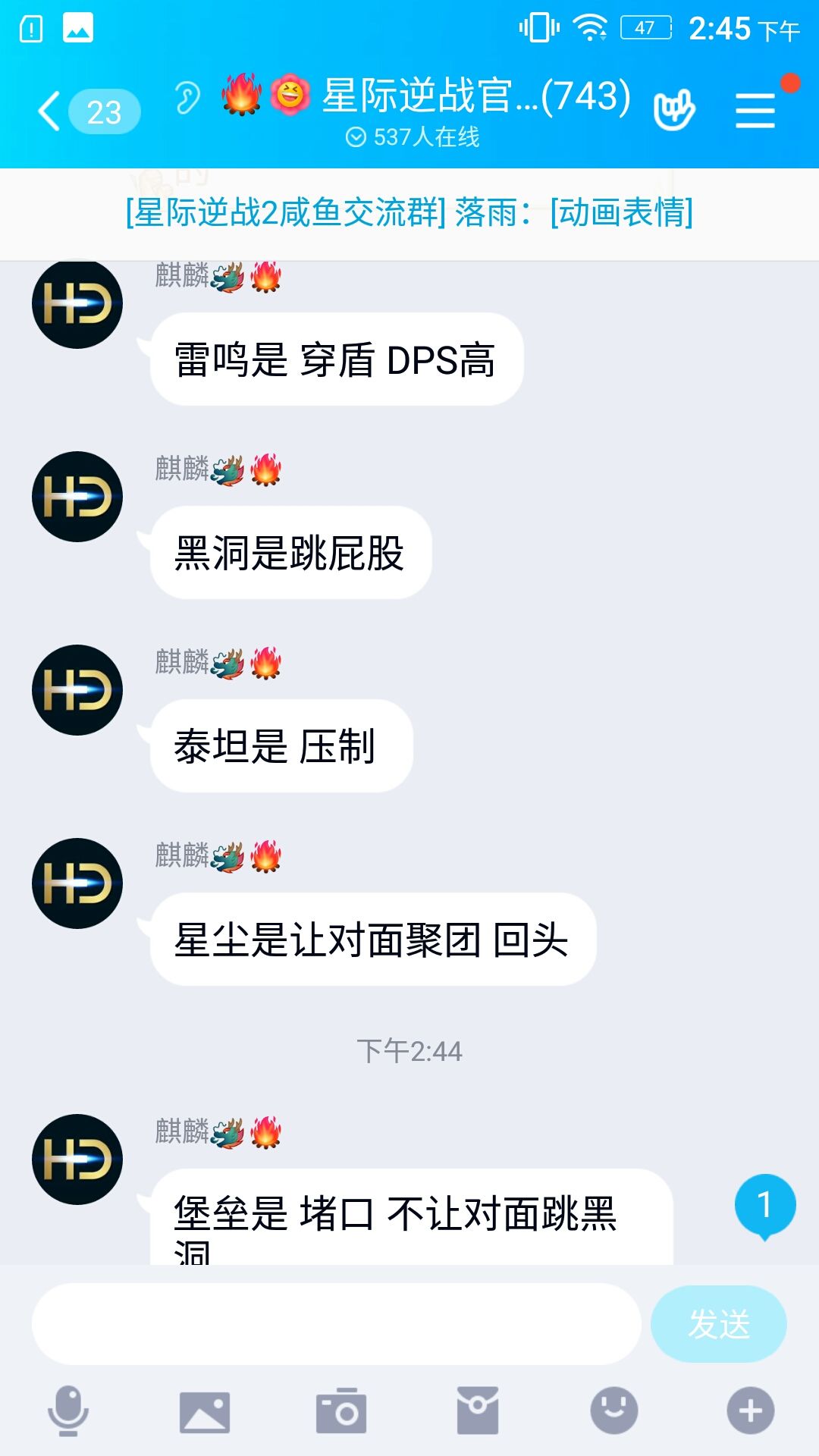819x1456 pixels.
Task: Open the group menu hamburger icon
Action: coord(755,111)
